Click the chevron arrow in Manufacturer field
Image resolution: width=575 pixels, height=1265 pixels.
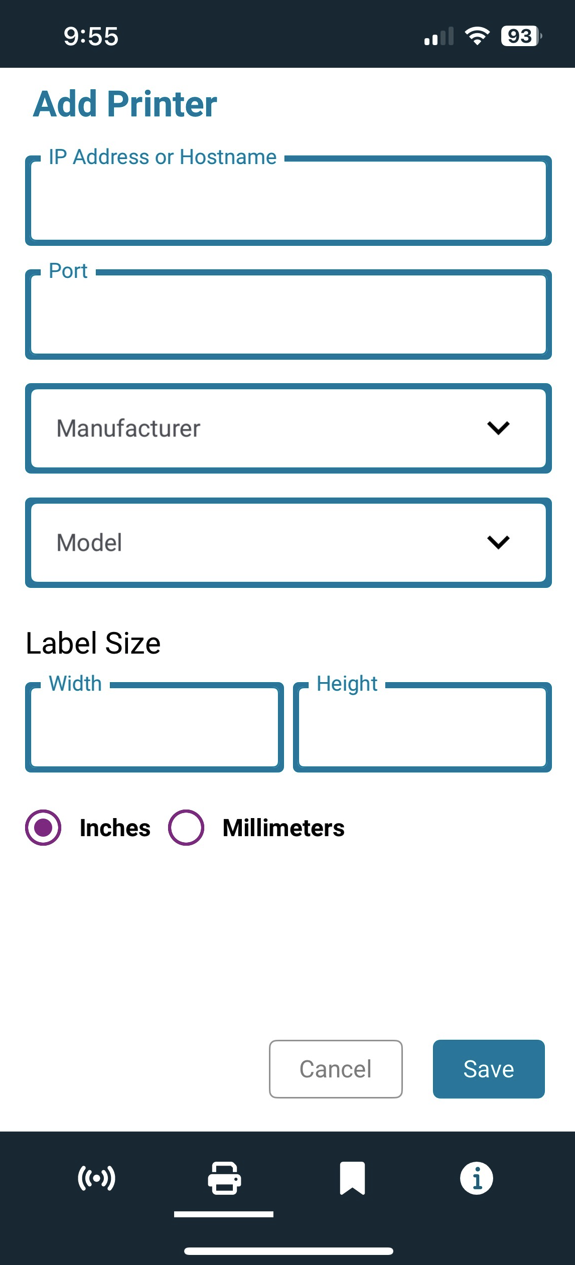[x=498, y=428]
